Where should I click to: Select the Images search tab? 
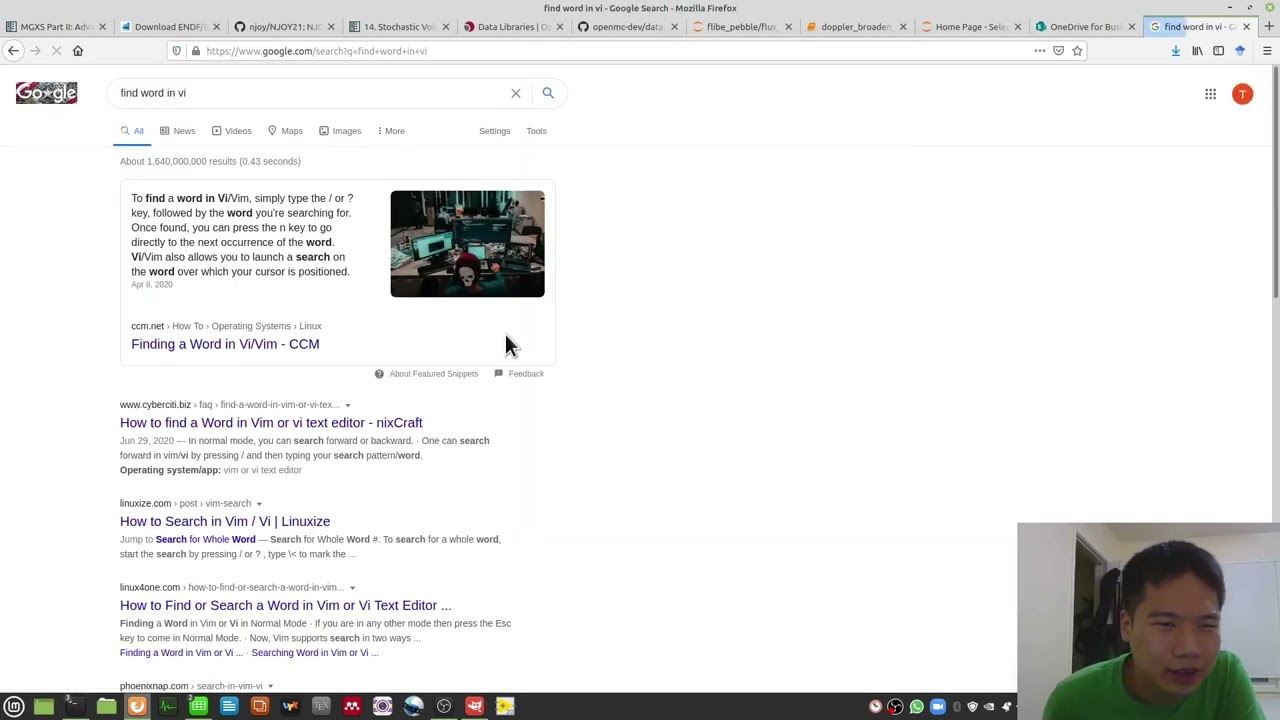point(340,131)
